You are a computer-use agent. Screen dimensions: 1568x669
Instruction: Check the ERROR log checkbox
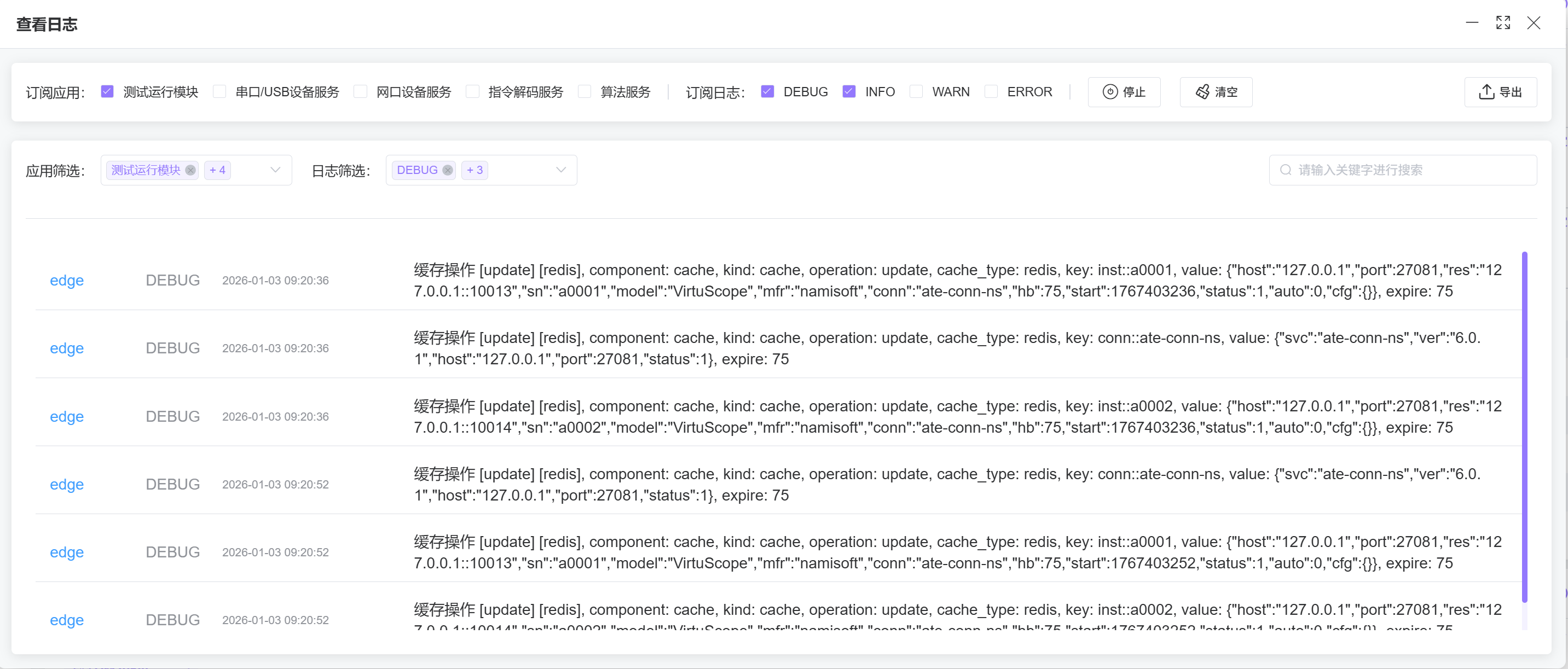click(x=991, y=92)
